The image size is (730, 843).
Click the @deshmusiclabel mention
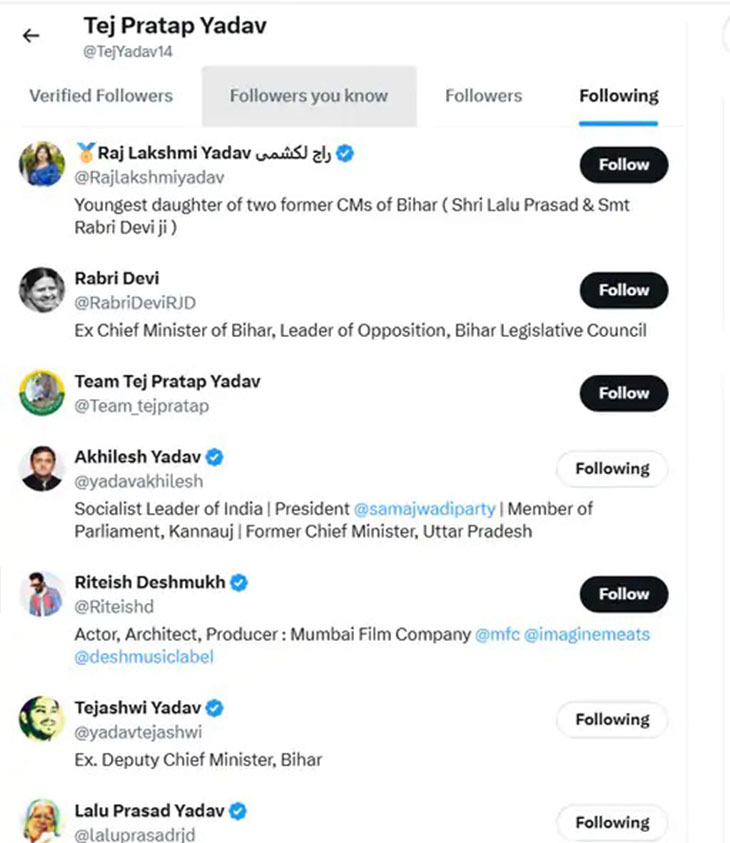point(143,657)
